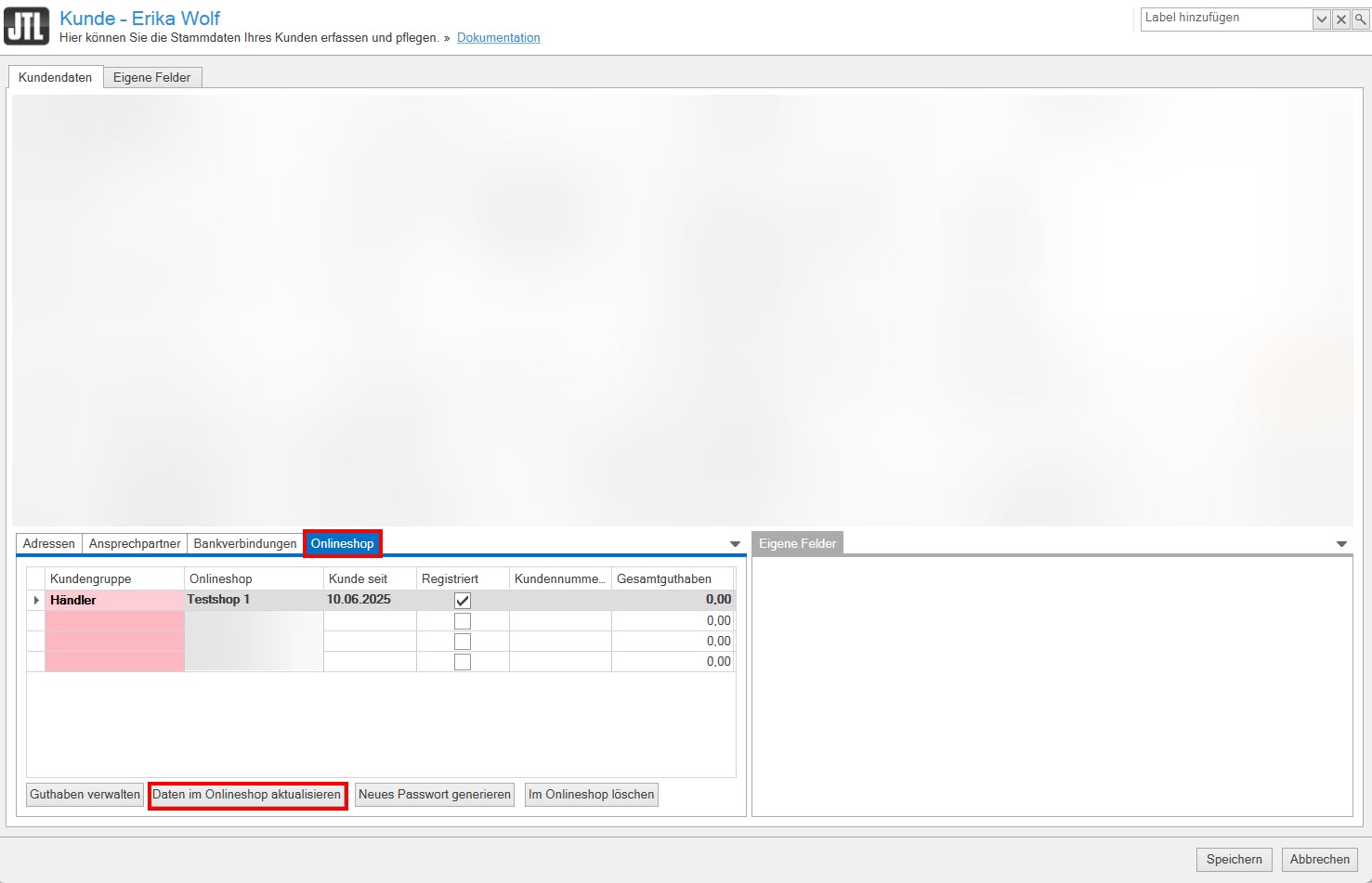Viewport: 1372px width, 883px height.
Task: Switch to the Bankverbindungen tab
Action: point(245,543)
